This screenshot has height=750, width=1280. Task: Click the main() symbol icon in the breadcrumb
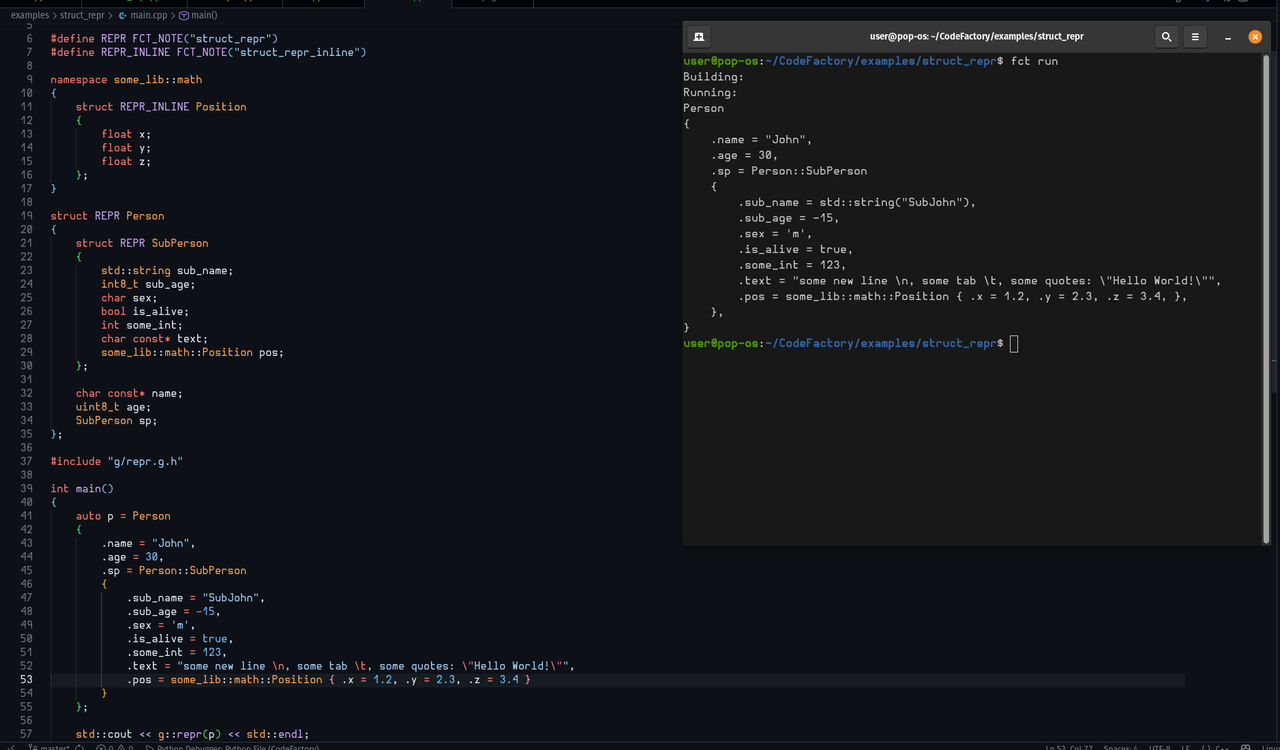pos(183,16)
